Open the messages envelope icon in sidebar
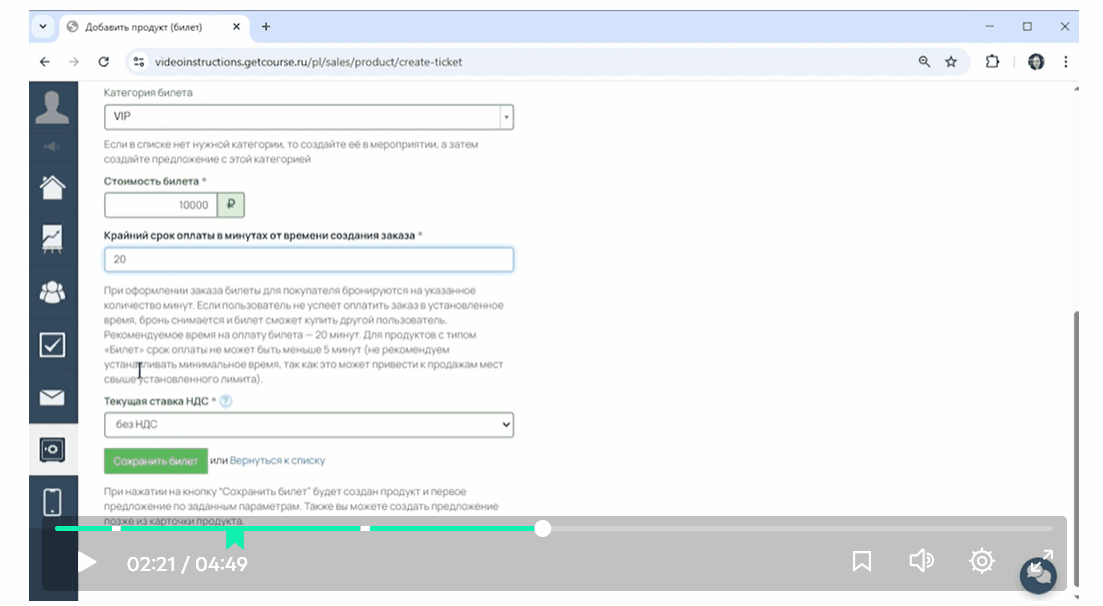 pos(52,398)
